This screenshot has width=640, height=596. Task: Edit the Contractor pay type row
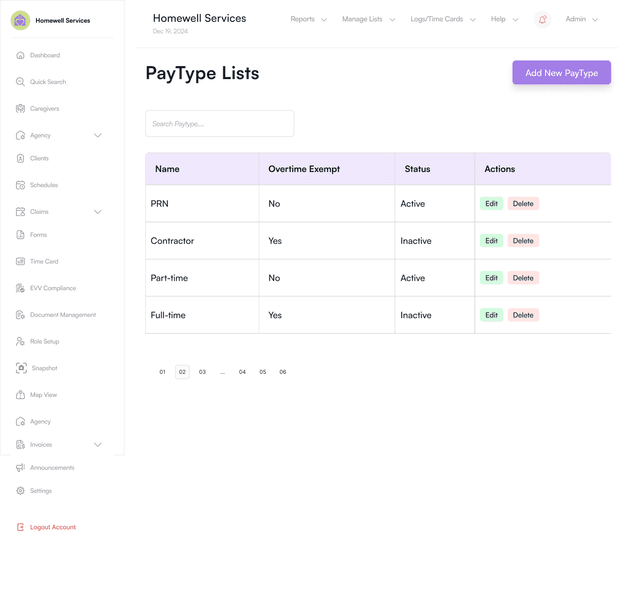coord(491,241)
